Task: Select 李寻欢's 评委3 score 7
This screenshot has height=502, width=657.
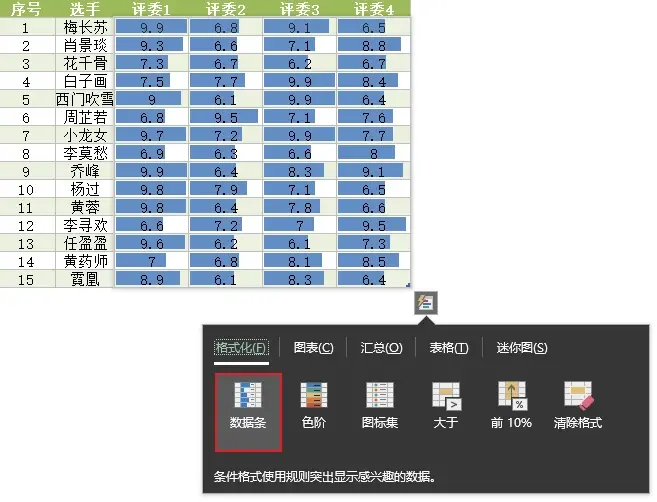Action: (x=300, y=225)
